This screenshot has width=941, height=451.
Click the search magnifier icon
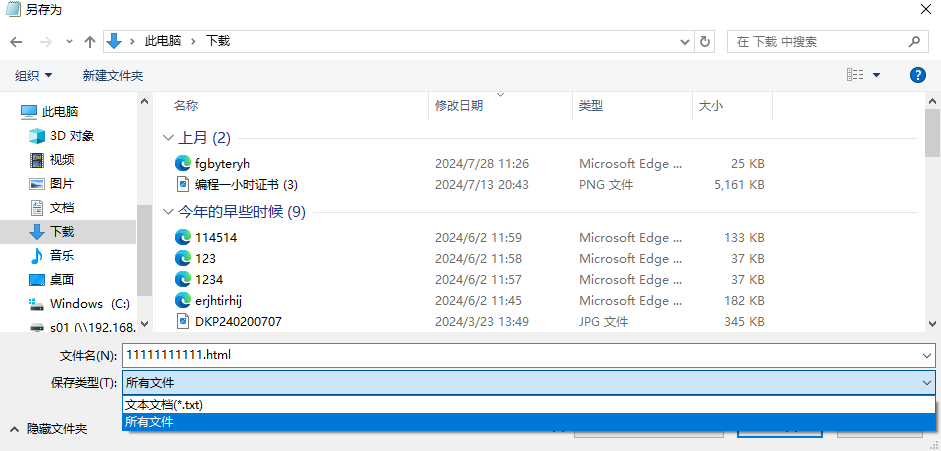(914, 41)
